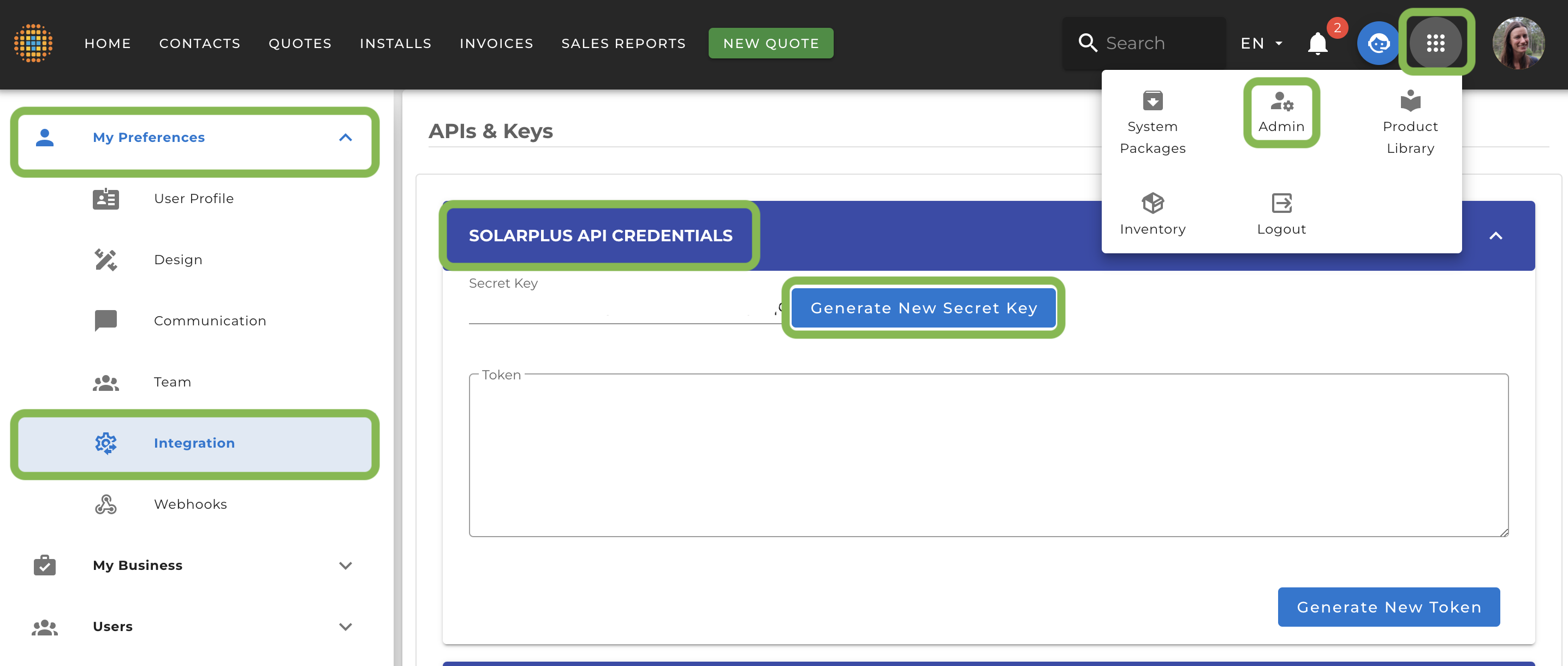Screen dimensions: 1568x666
Task: Collapse the My Preferences section
Action: (x=345, y=138)
